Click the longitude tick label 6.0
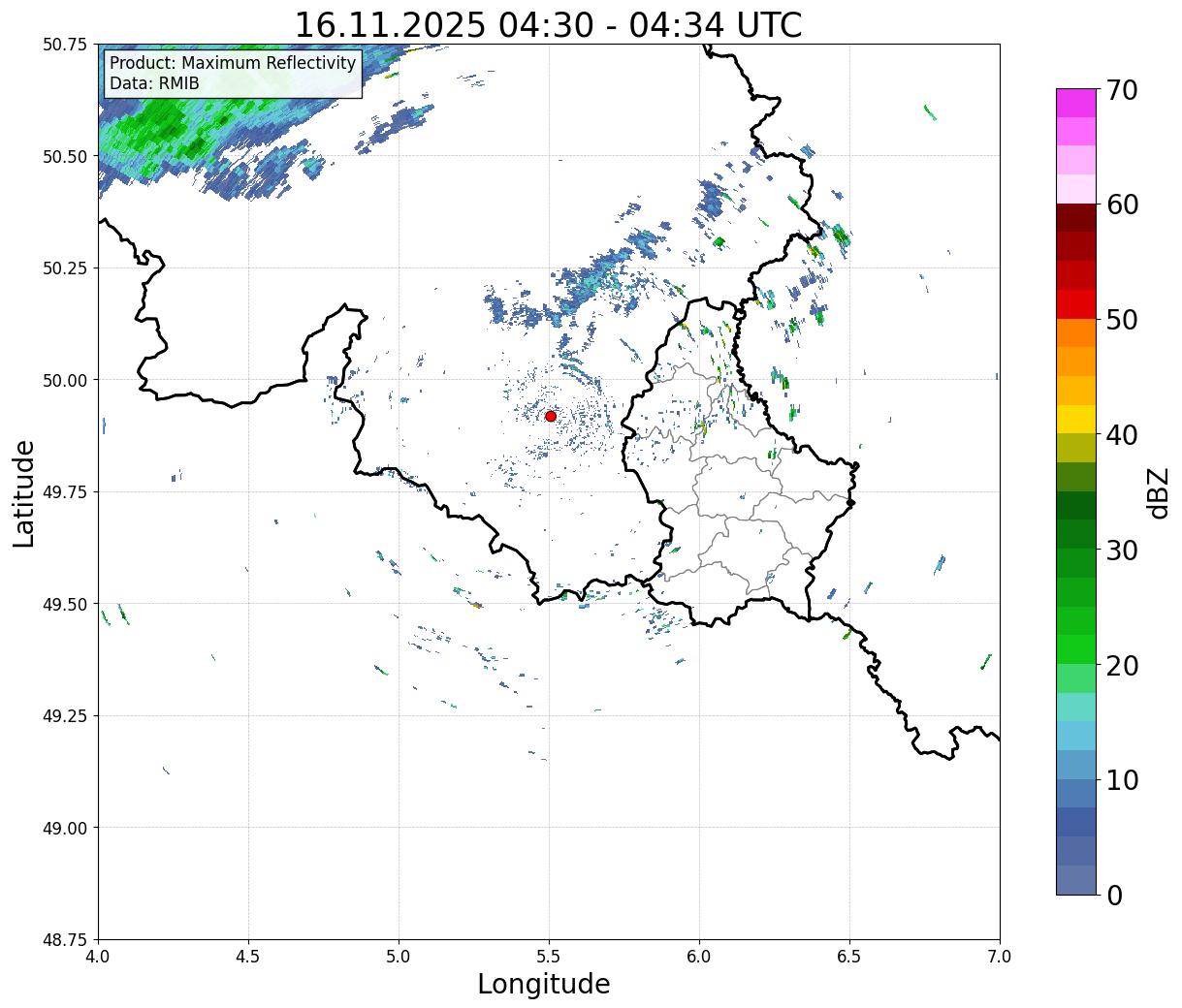Screen dimensions: 1182x1008 pyautogui.click(x=699, y=957)
